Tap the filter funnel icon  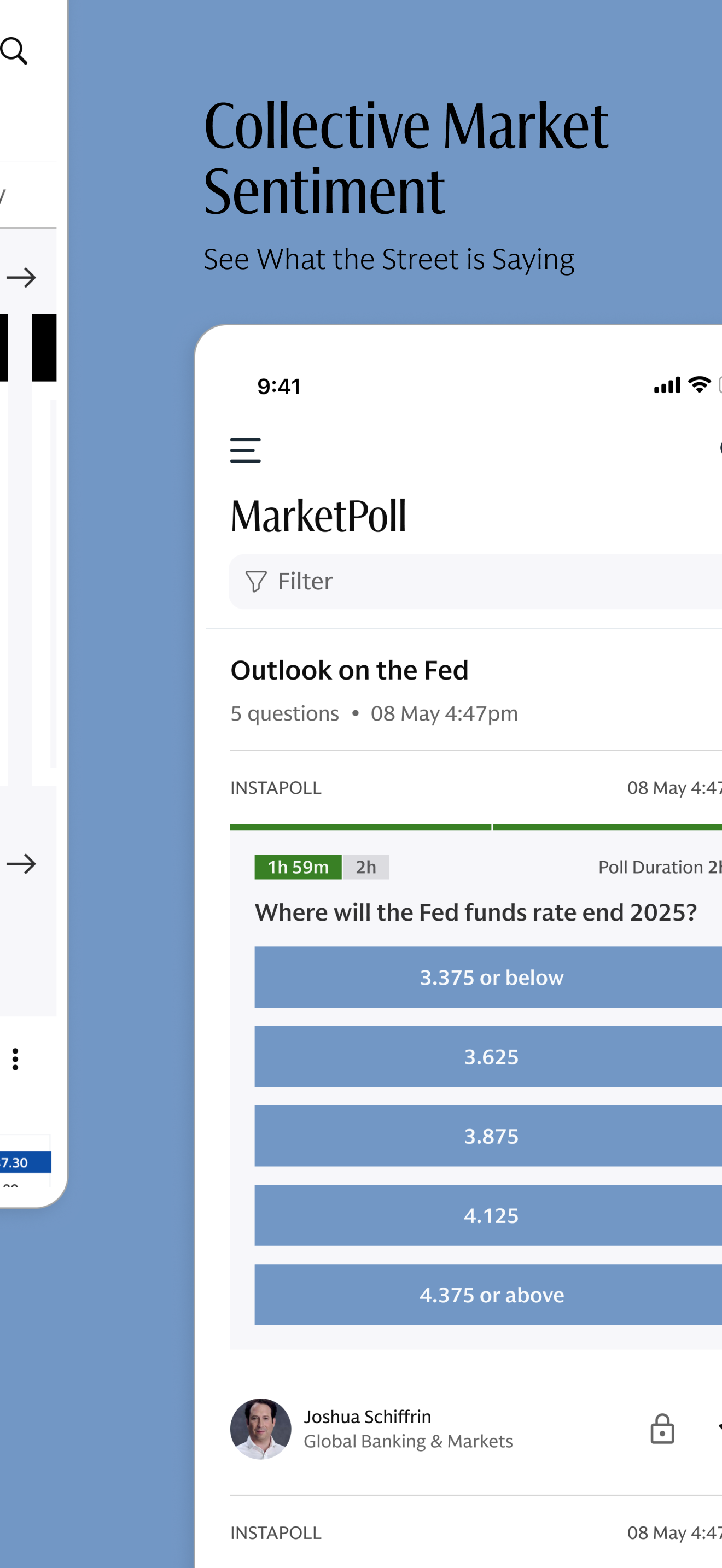click(255, 581)
